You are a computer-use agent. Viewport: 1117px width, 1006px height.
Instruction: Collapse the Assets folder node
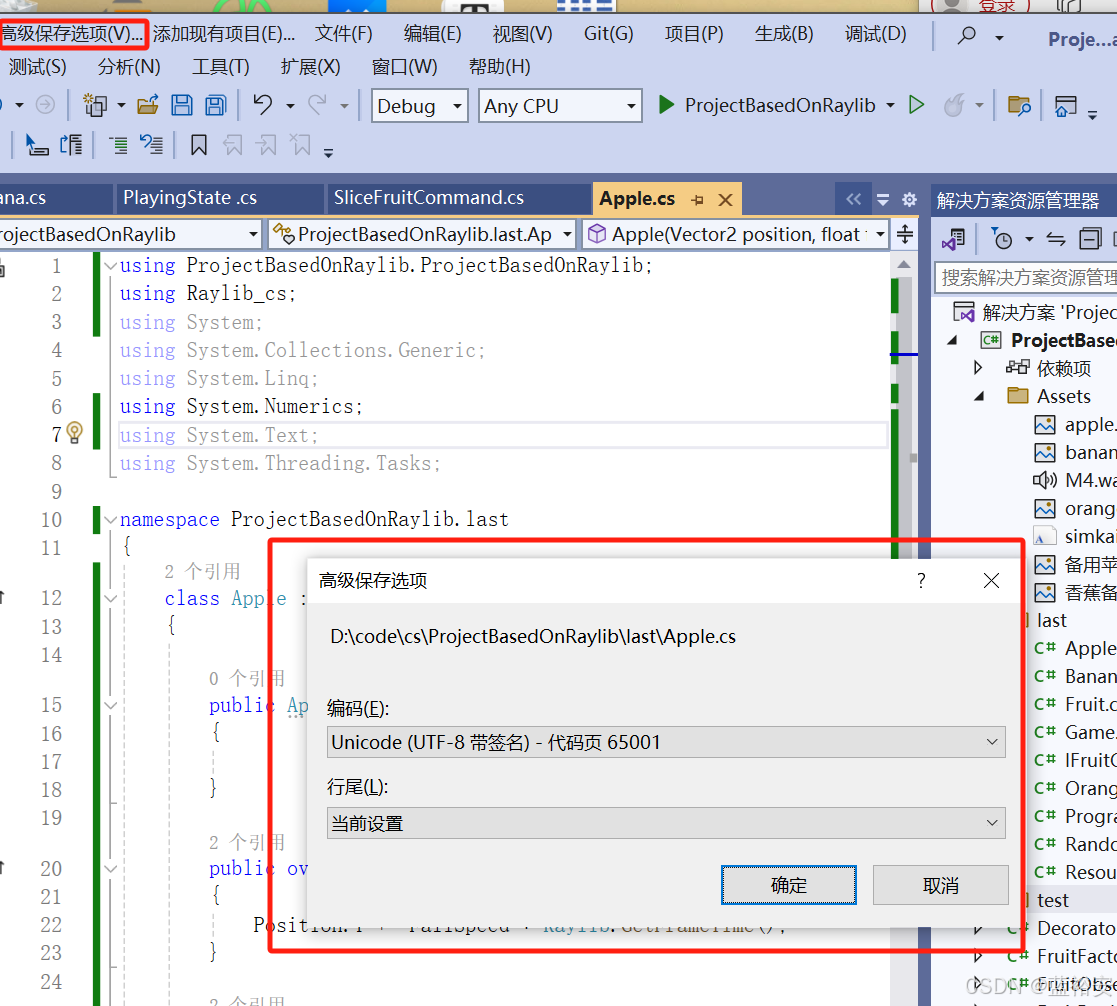(979, 396)
